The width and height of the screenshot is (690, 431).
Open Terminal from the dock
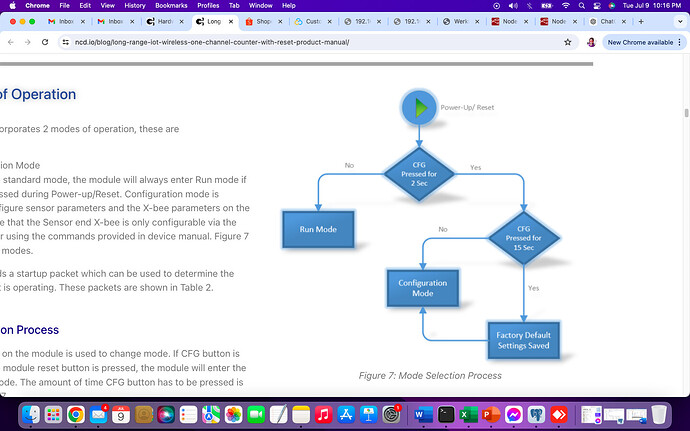[445, 414]
